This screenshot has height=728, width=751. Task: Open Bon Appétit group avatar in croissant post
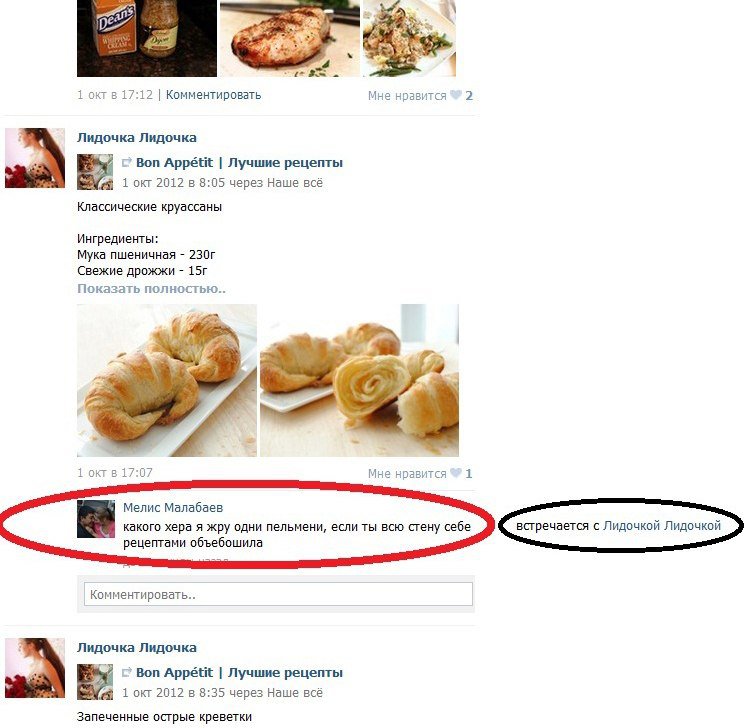point(95,172)
